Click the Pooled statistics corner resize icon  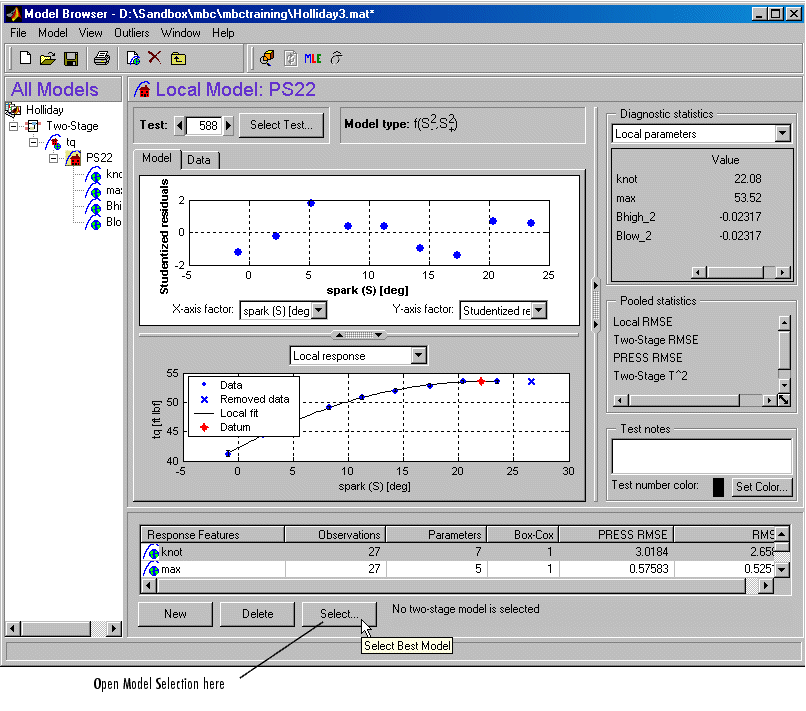click(x=784, y=400)
